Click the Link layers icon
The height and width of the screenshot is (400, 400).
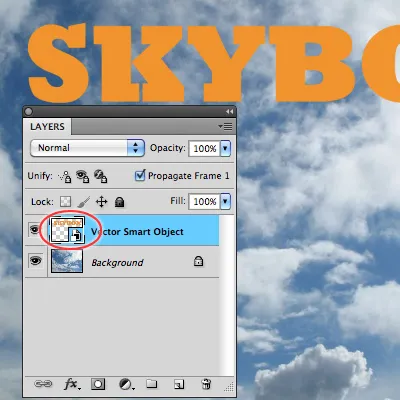[43, 384]
